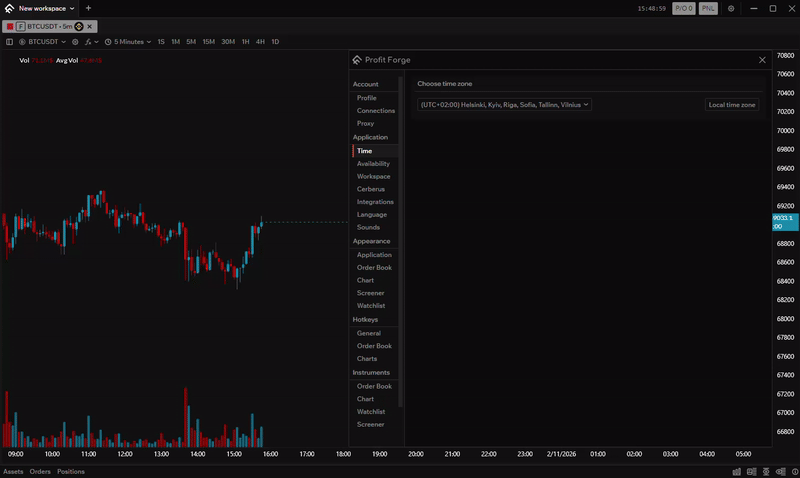Select the 1M timeframe shortcut
Image resolution: width=800 pixels, height=478 pixels.
point(176,42)
